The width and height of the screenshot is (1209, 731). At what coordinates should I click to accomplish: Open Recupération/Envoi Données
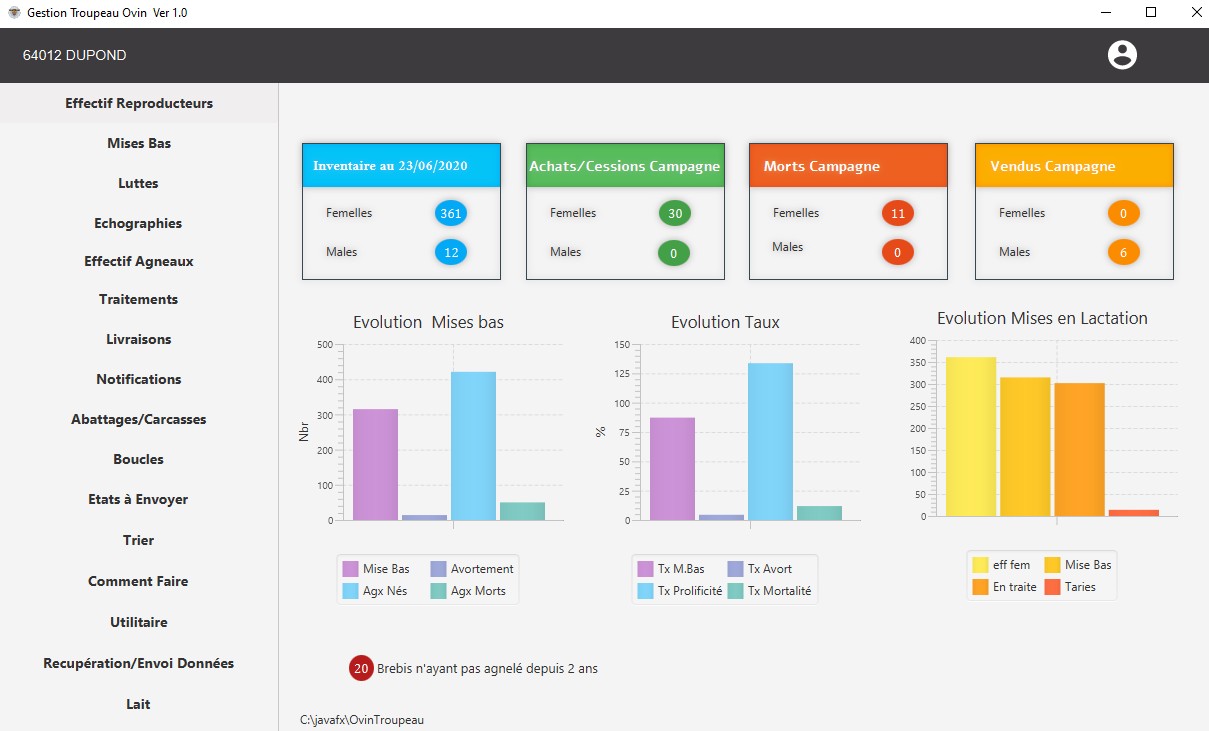139,663
